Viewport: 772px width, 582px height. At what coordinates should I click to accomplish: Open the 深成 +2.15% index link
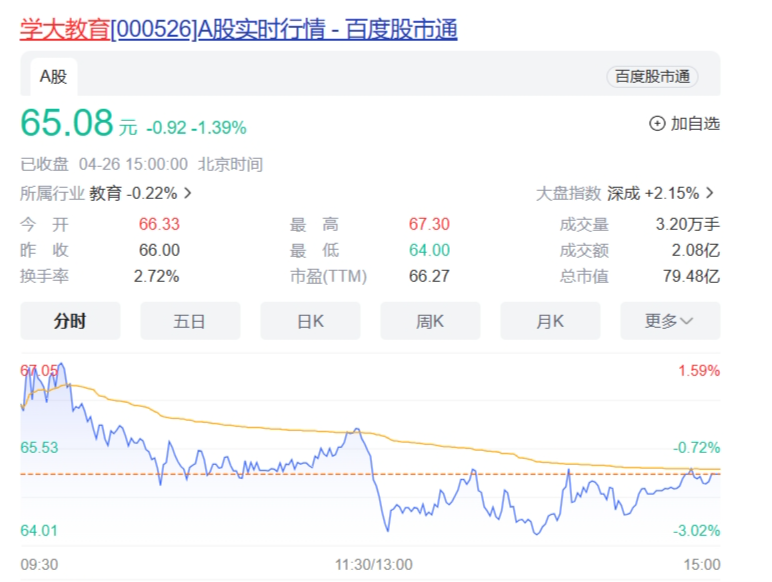[x=653, y=193]
